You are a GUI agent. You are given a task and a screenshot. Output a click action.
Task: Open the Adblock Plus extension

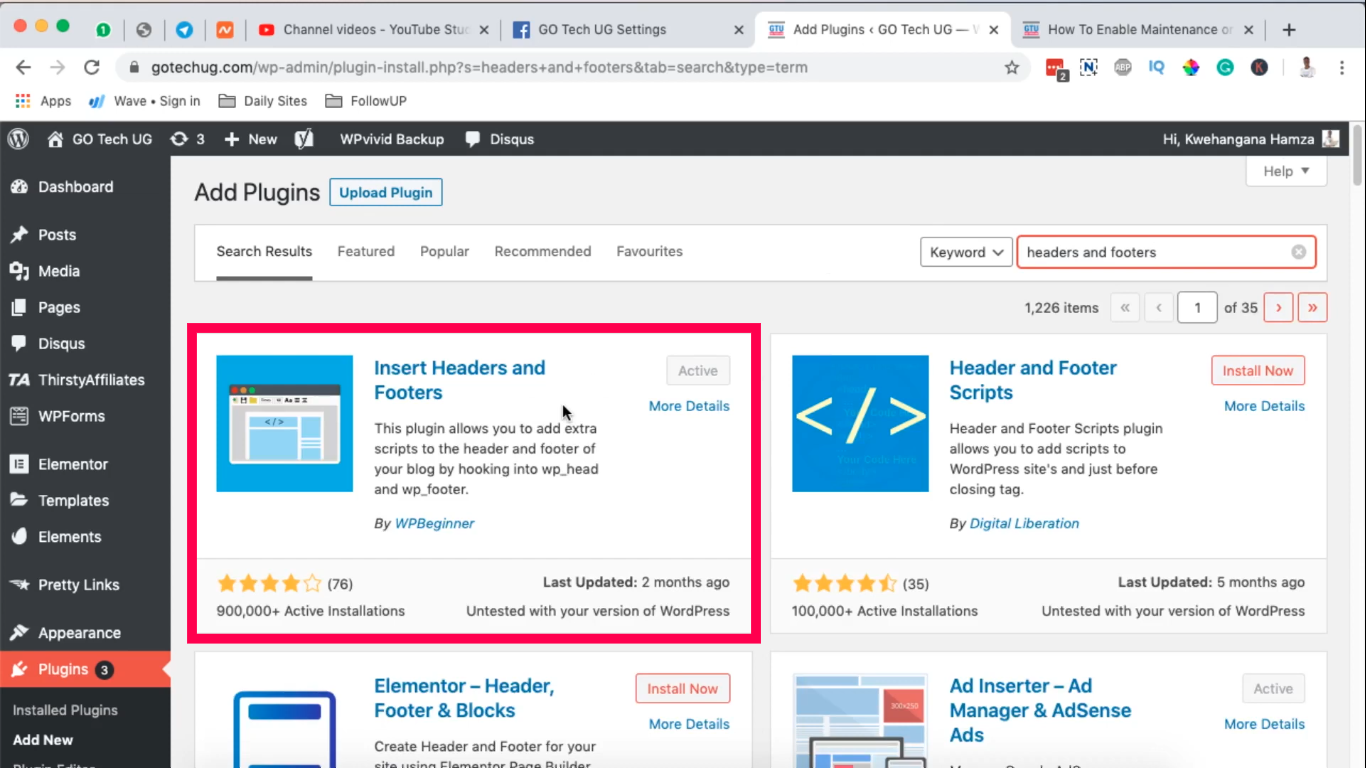[x=1123, y=67]
